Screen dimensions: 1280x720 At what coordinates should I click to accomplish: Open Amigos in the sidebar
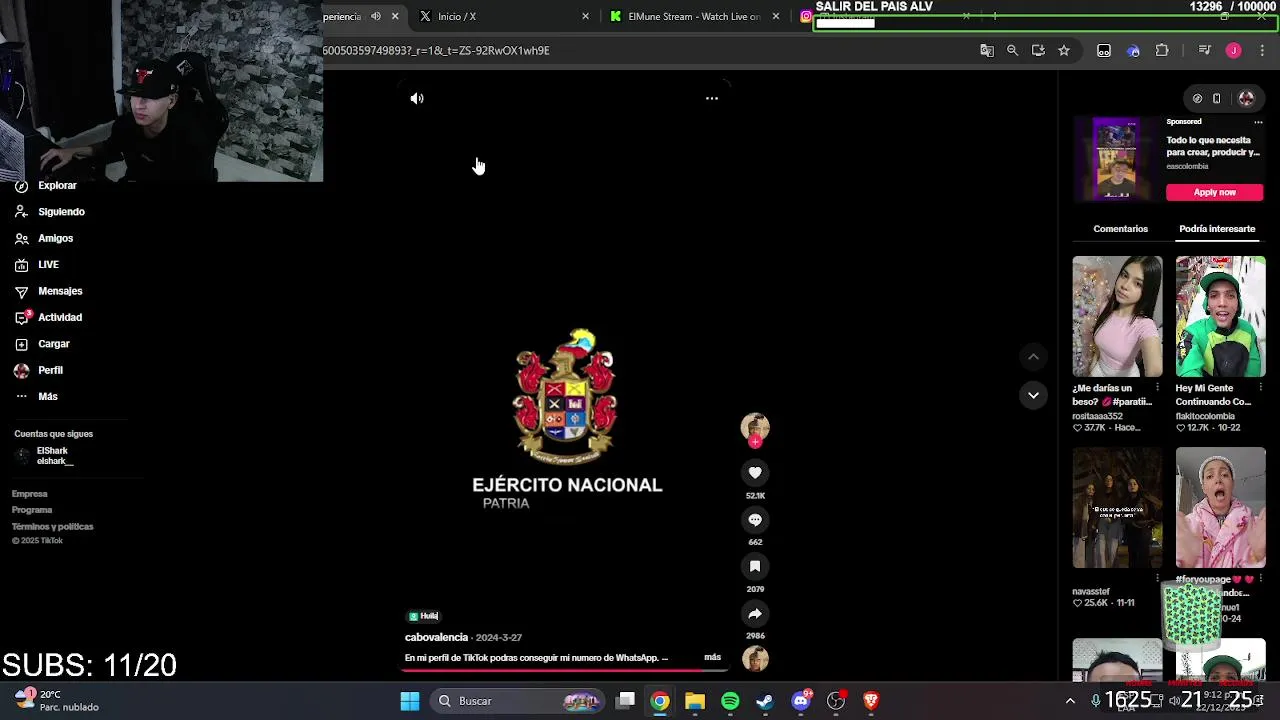coord(44,238)
